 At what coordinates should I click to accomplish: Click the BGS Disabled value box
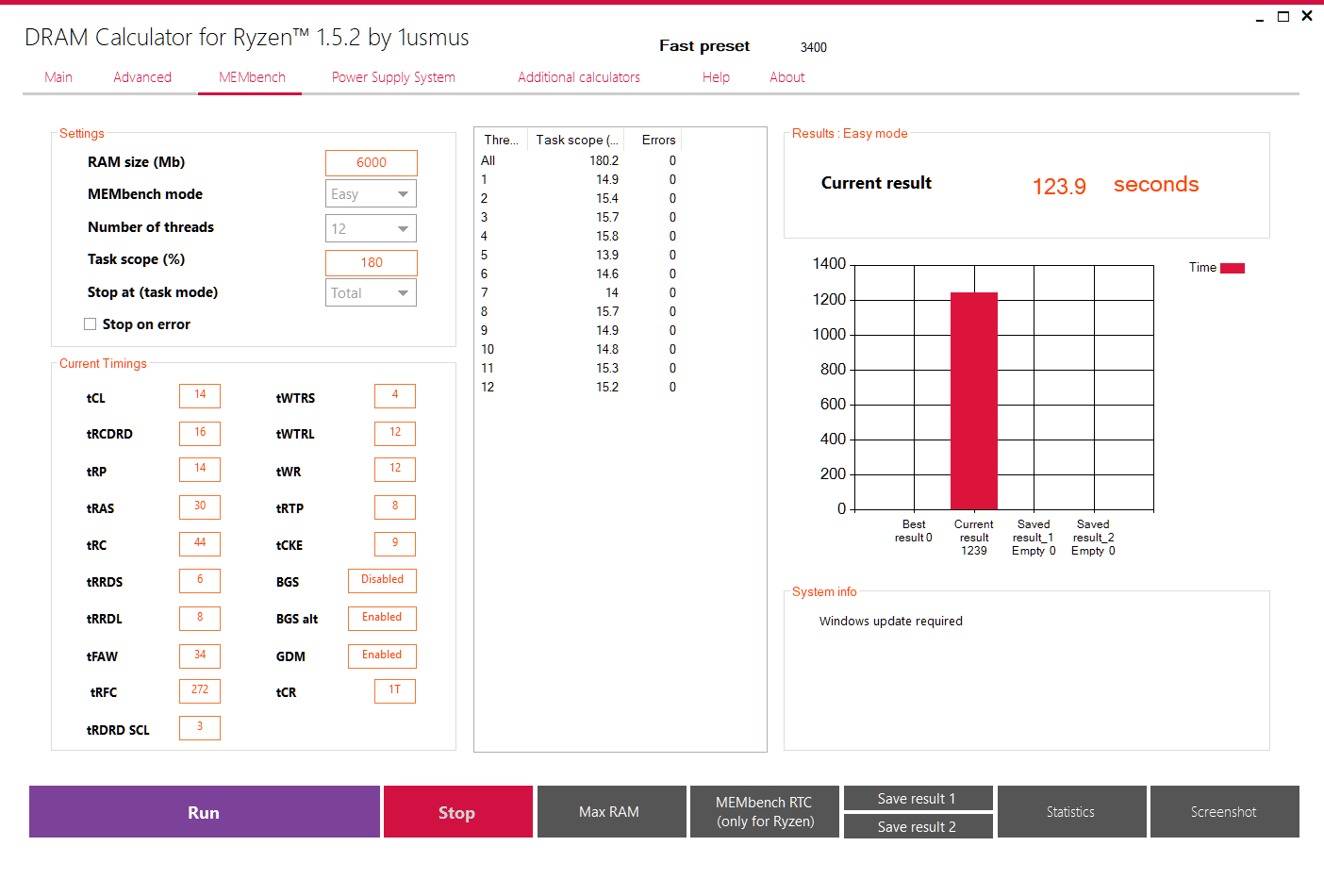coord(382,581)
